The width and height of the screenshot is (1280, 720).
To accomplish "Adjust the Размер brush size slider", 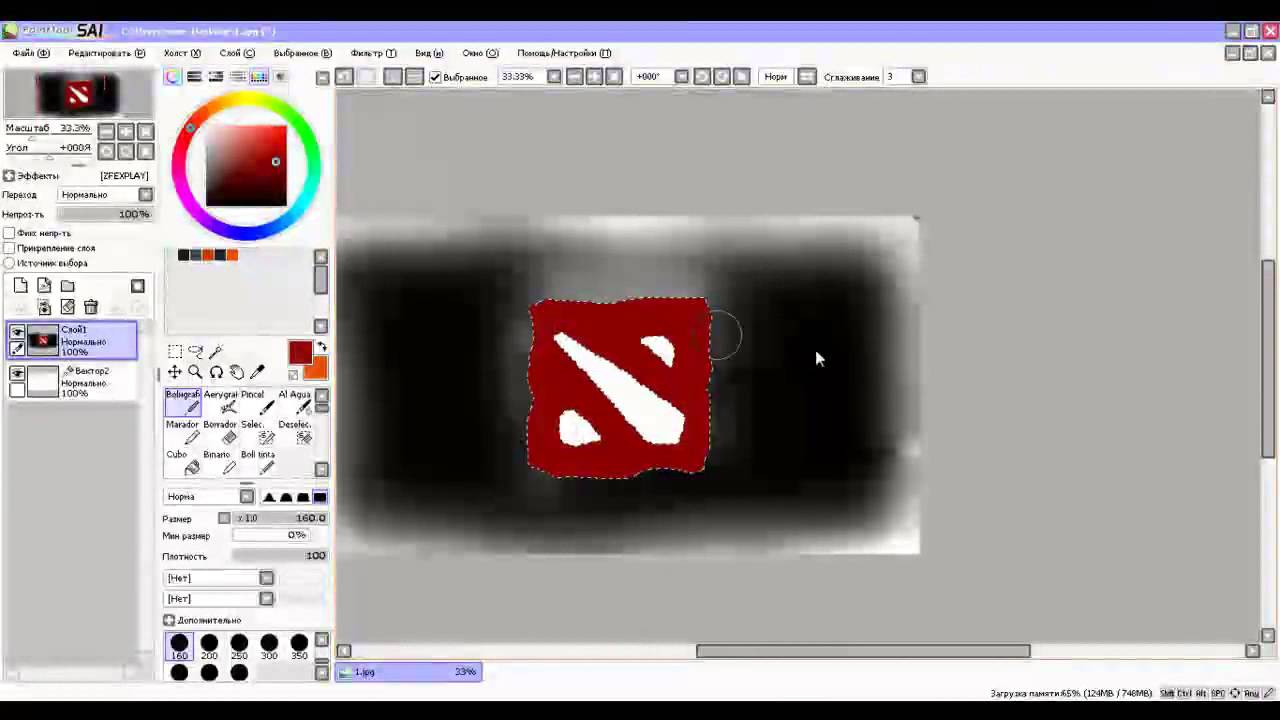I will coord(280,518).
